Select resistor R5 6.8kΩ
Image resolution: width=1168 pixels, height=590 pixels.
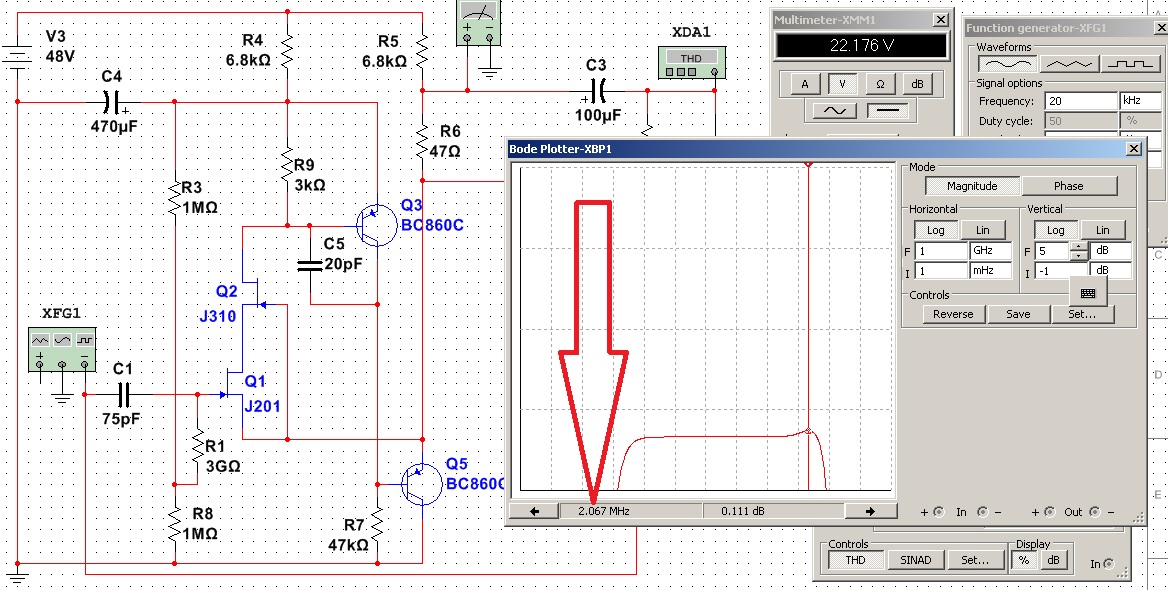click(x=422, y=51)
